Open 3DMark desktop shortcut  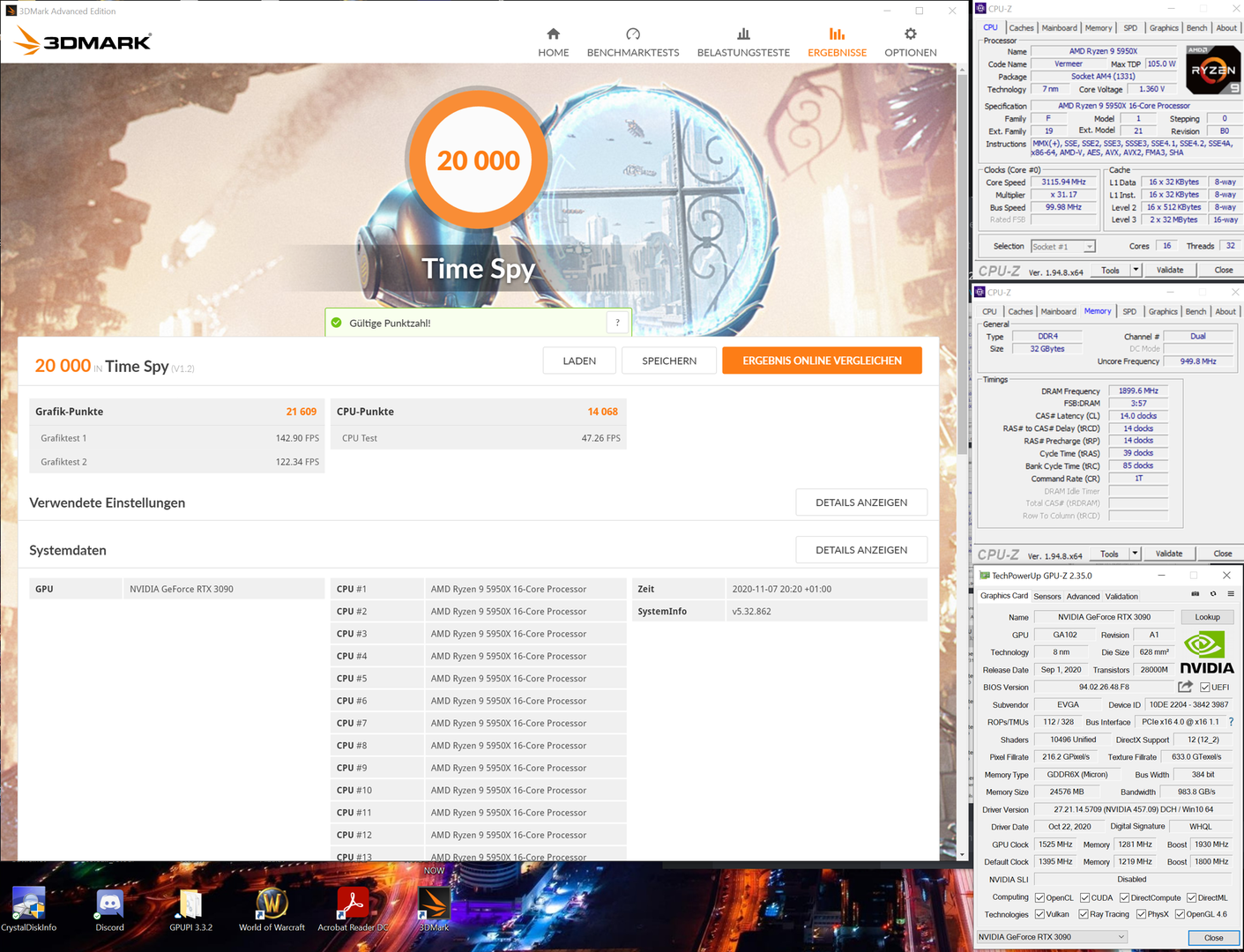click(x=434, y=908)
